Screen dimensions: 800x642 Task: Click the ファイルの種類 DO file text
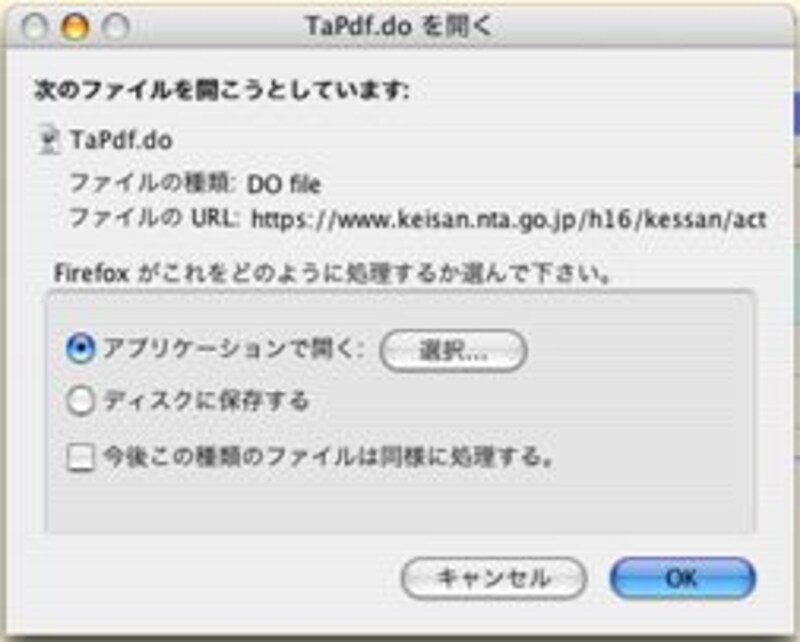[x=195, y=184]
